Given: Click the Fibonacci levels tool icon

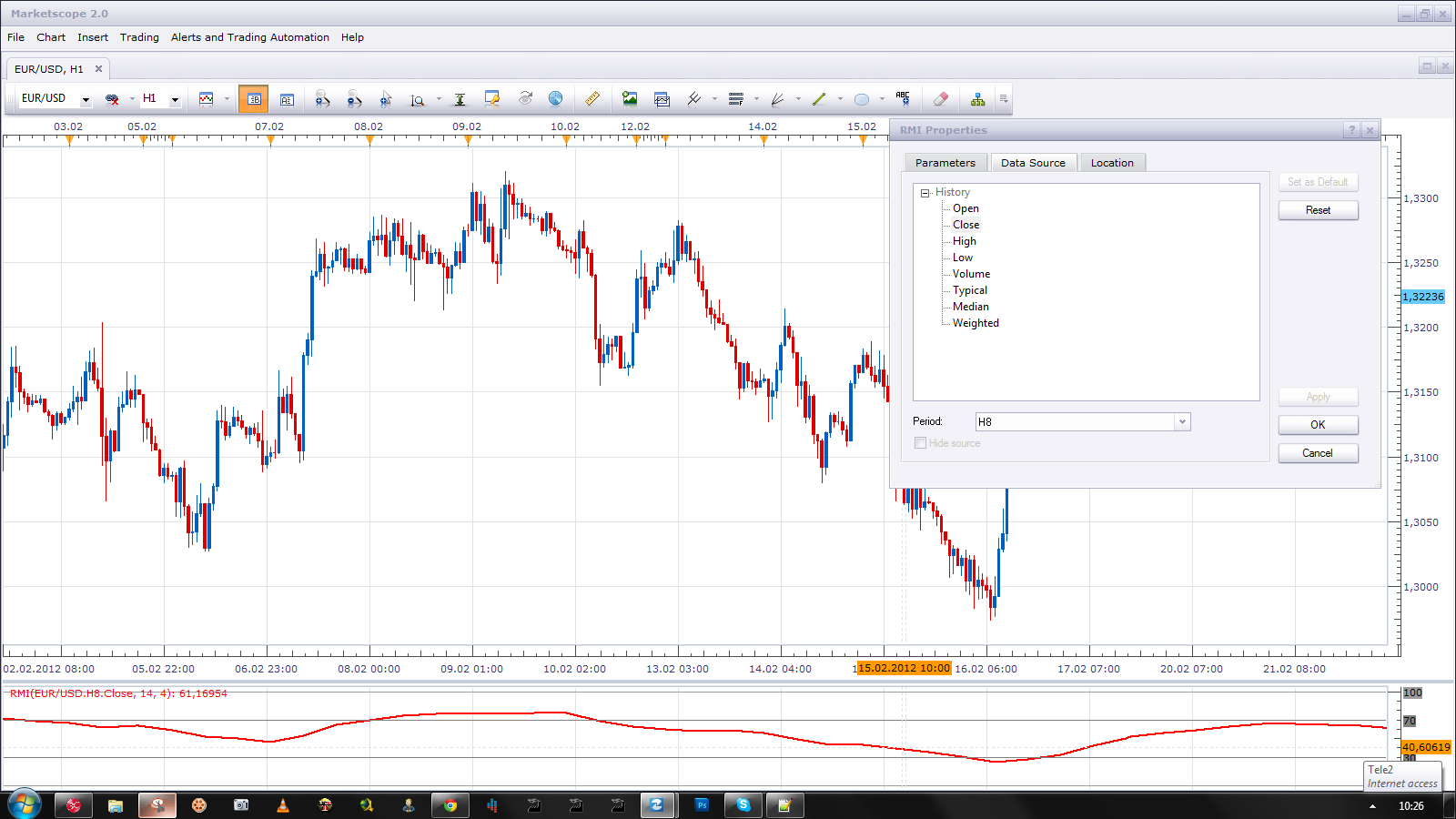Looking at the screenshot, I should [736, 99].
